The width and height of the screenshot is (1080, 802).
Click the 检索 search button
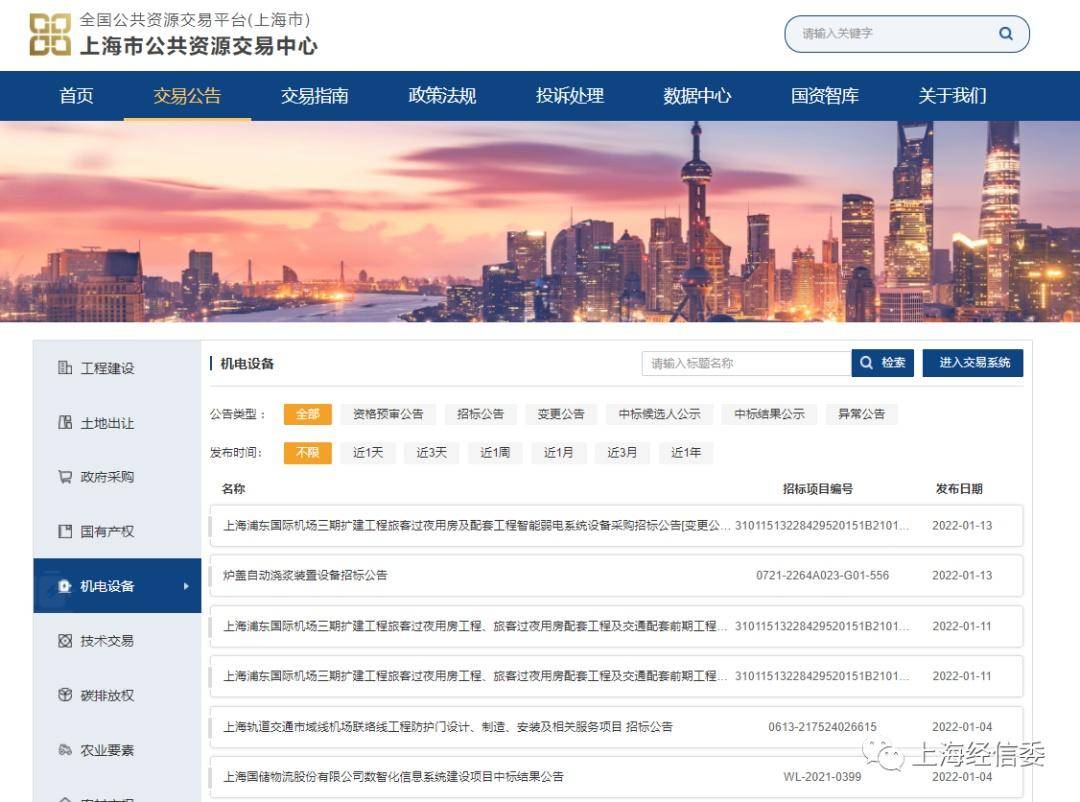click(x=882, y=363)
